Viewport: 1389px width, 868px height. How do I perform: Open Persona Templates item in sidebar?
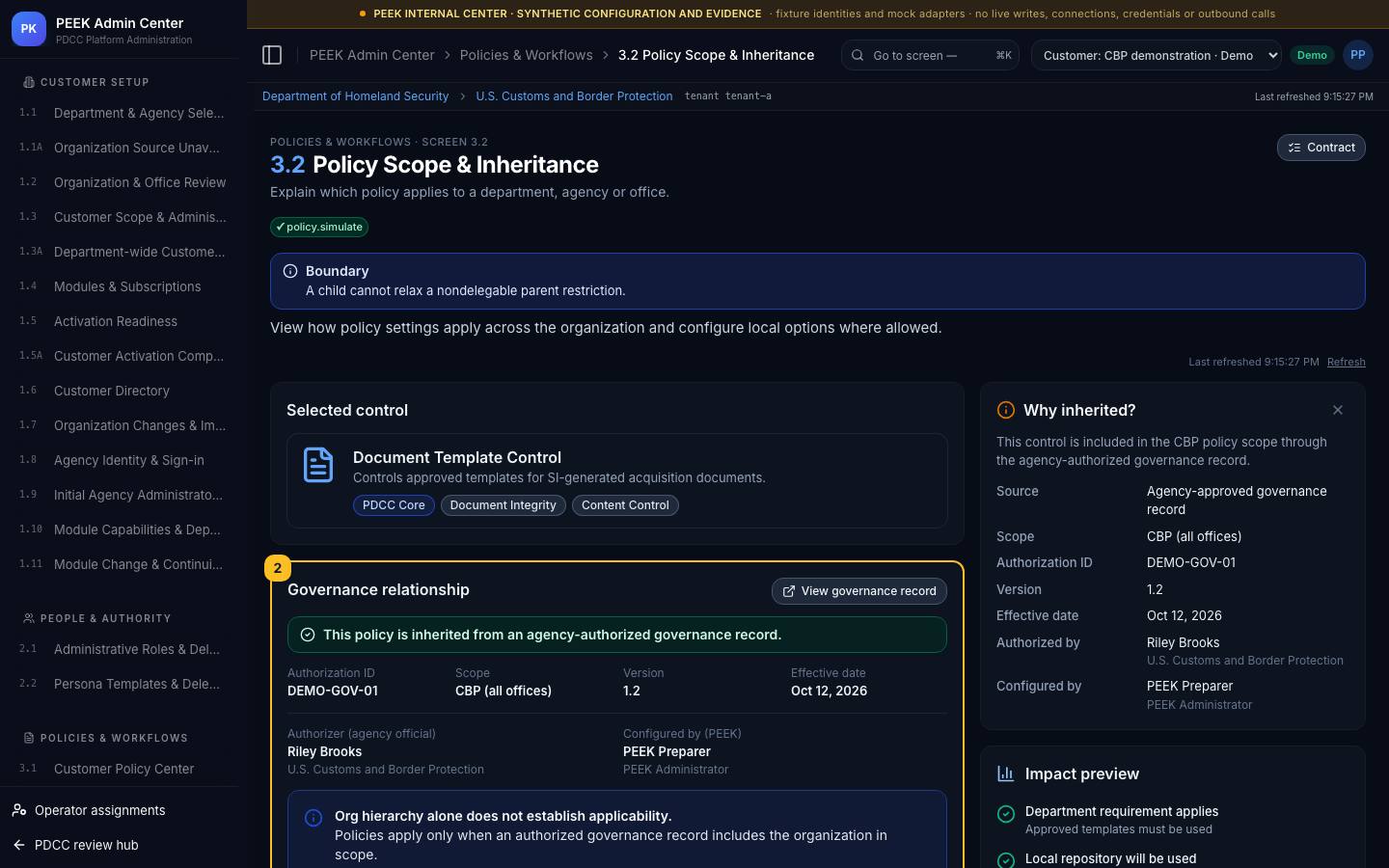[123, 684]
